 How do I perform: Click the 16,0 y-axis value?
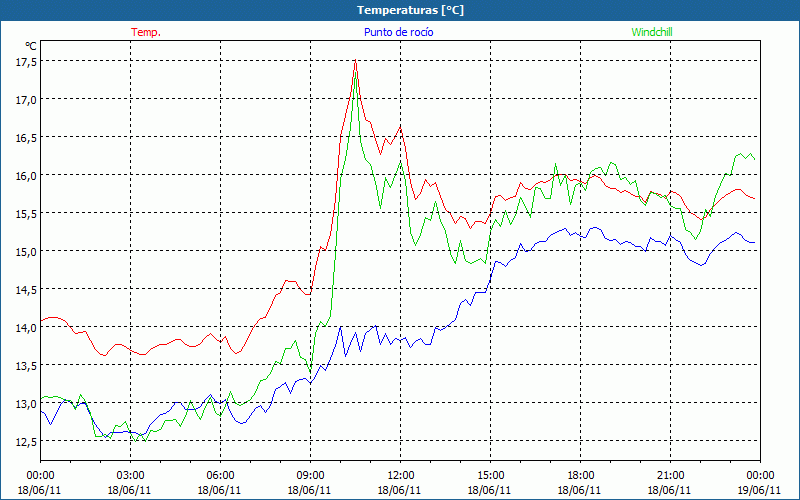27,176
